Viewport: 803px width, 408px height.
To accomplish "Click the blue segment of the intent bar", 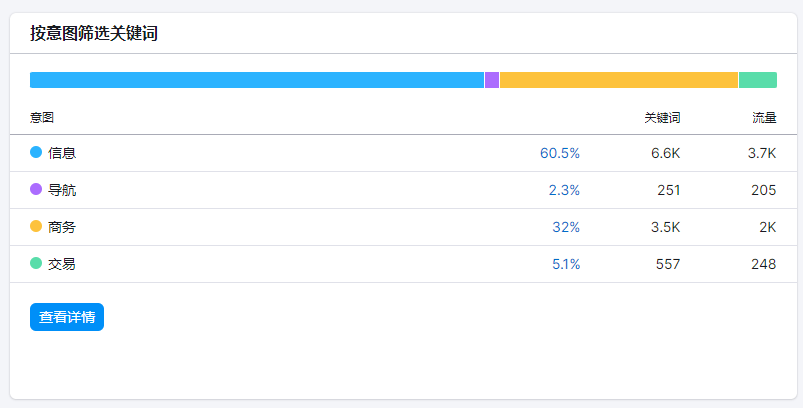I will tap(257, 80).
